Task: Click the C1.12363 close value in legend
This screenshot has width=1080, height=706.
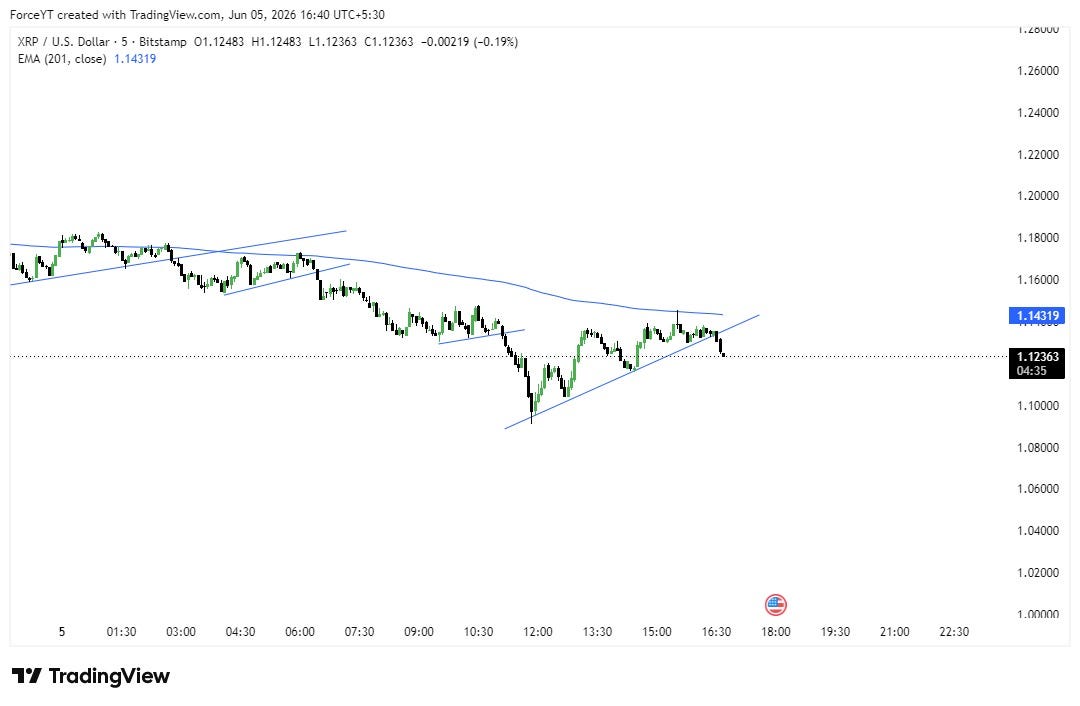Action: tap(389, 41)
